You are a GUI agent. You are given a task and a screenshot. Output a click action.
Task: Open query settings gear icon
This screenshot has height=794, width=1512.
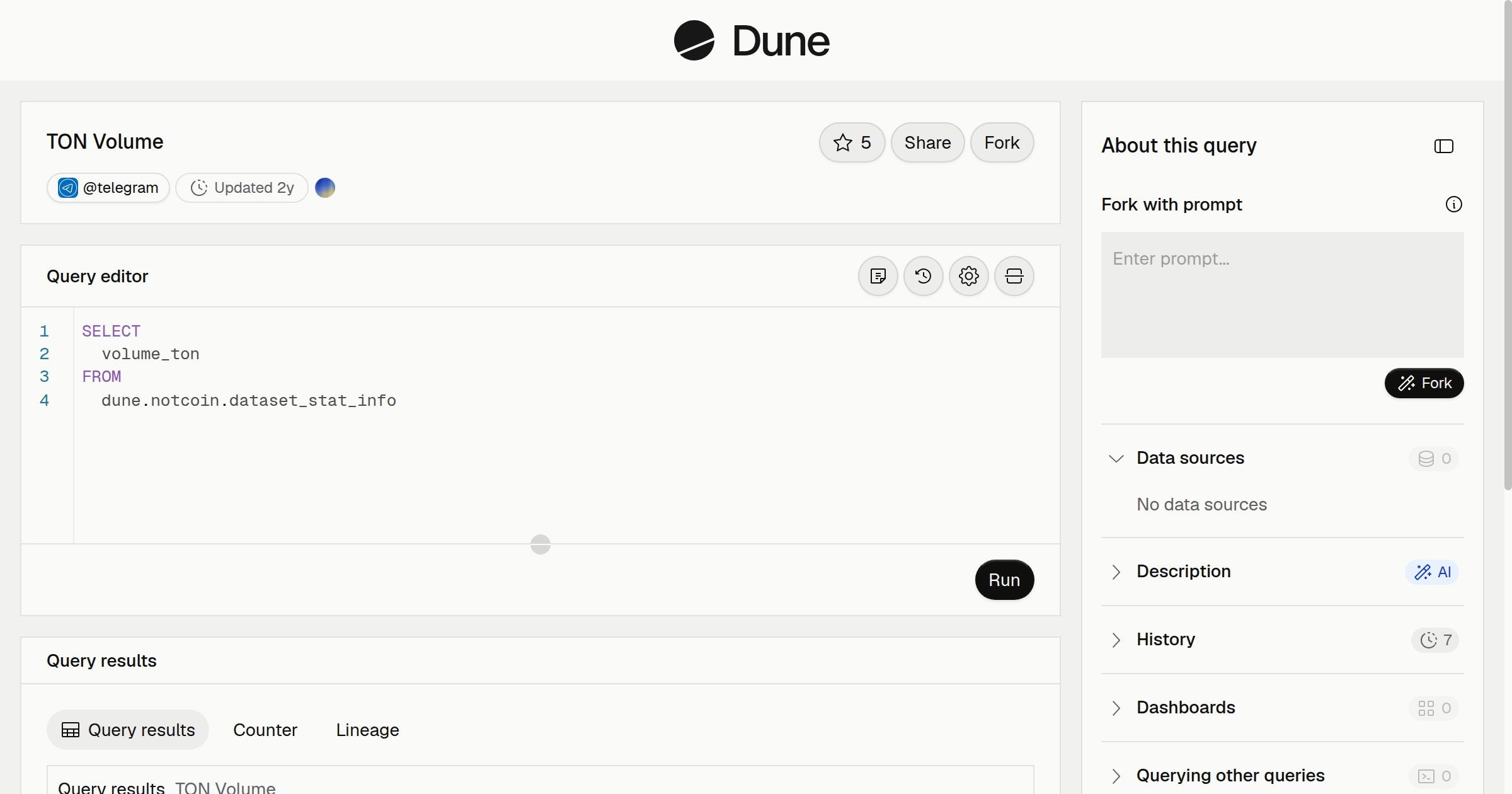[969, 276]
